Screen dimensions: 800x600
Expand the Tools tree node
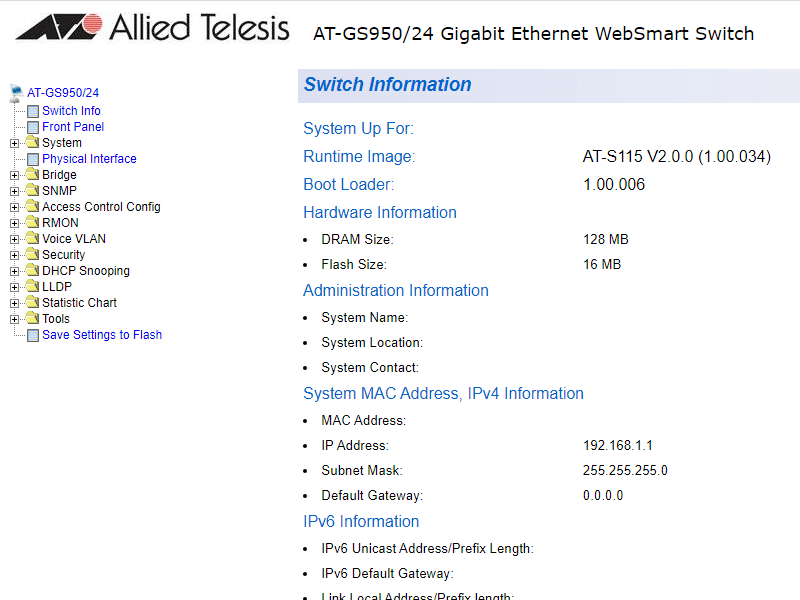pyautogui.click(x=14, y=319)
